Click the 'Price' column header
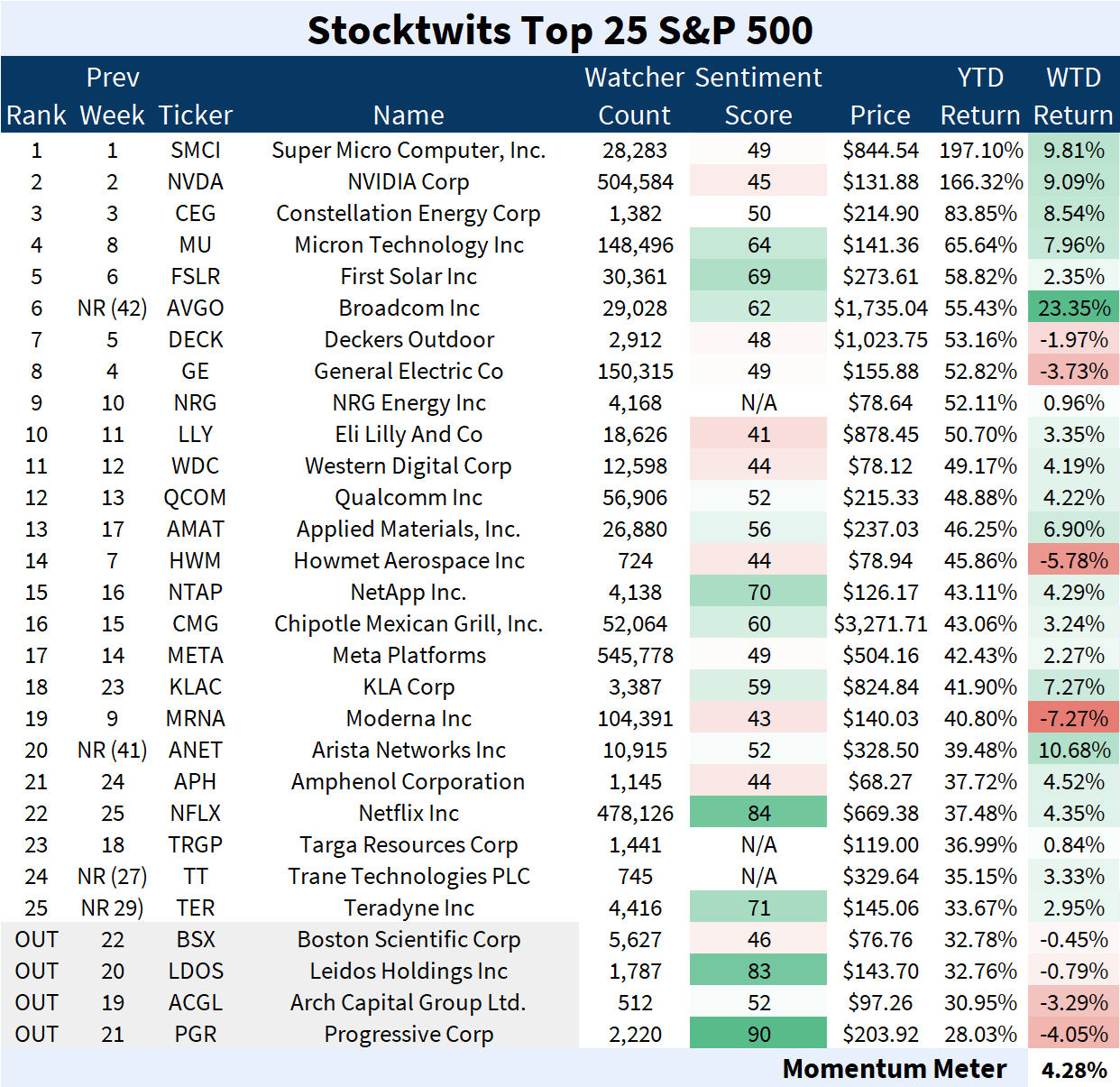Screen dimensions: 1120x1087 [880, 115]
